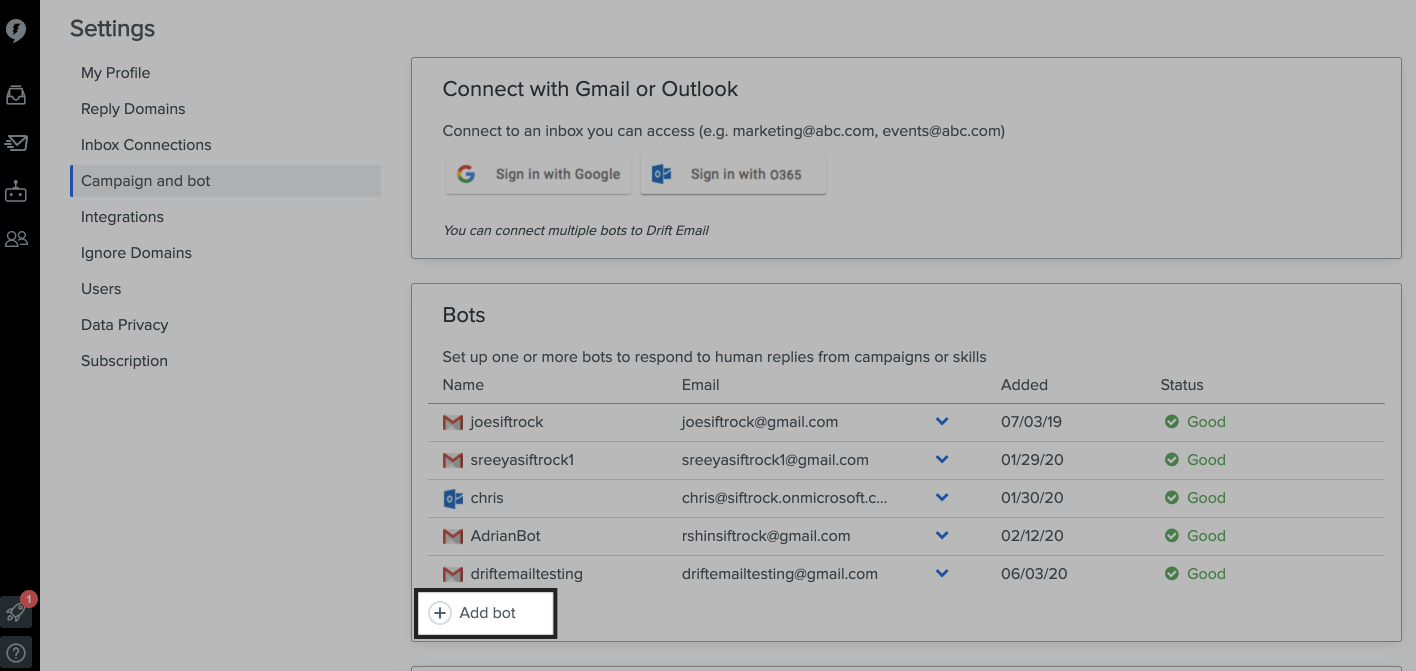Click the Gmail icon beside AdrianBot
This screenshot has height=671, width=1416.
tap(452, 536)
